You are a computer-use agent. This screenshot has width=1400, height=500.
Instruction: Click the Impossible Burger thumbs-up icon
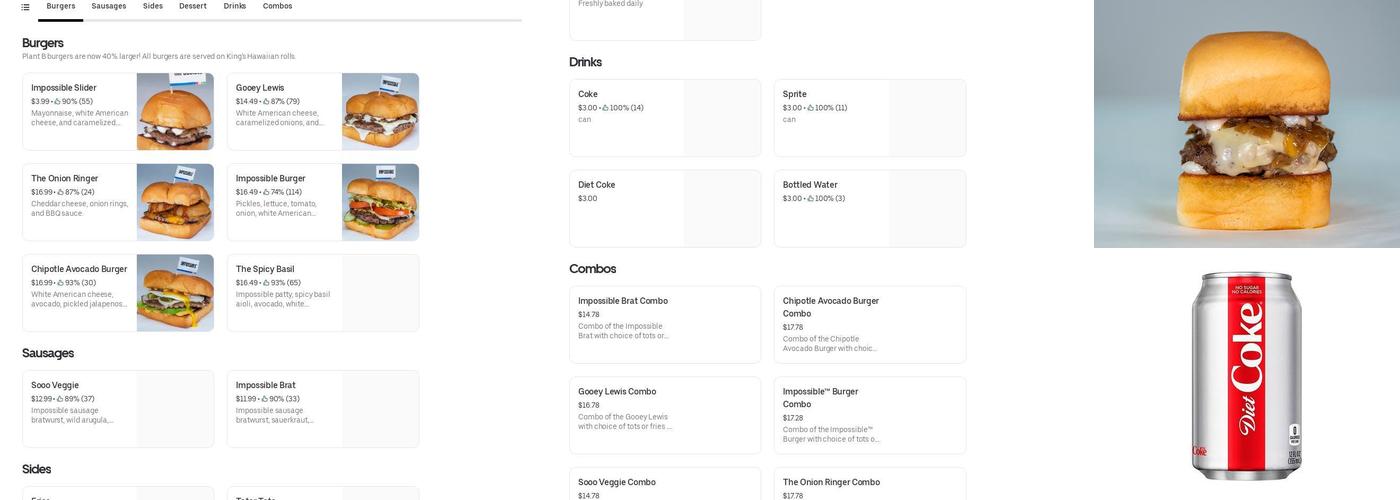(x=267, y=192)
